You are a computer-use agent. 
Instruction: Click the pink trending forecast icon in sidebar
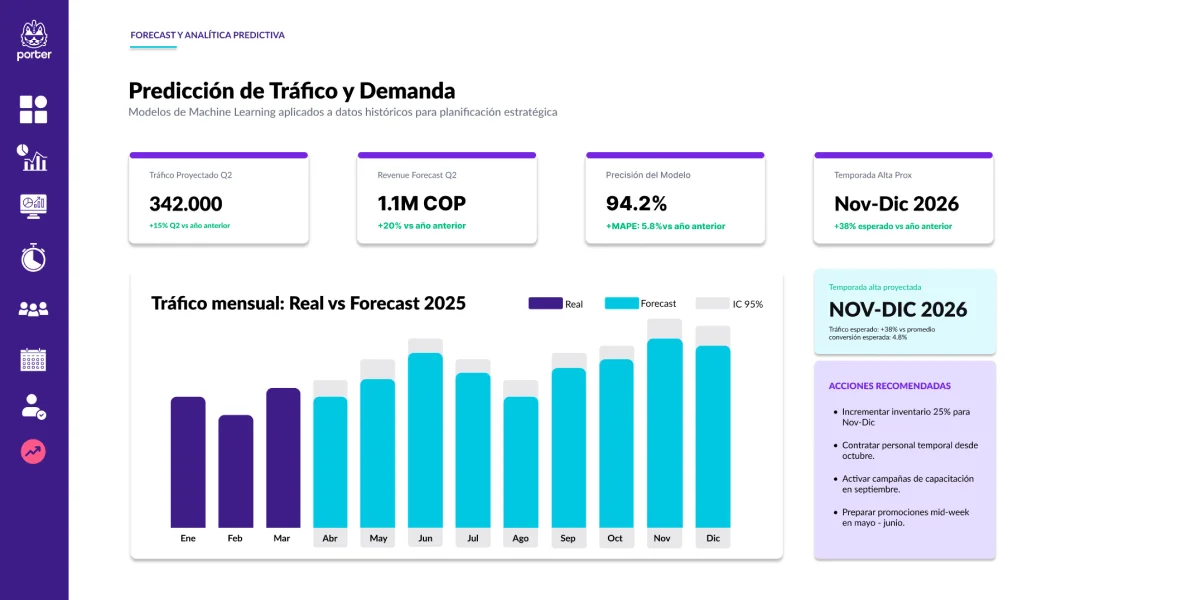click(33, 452)
